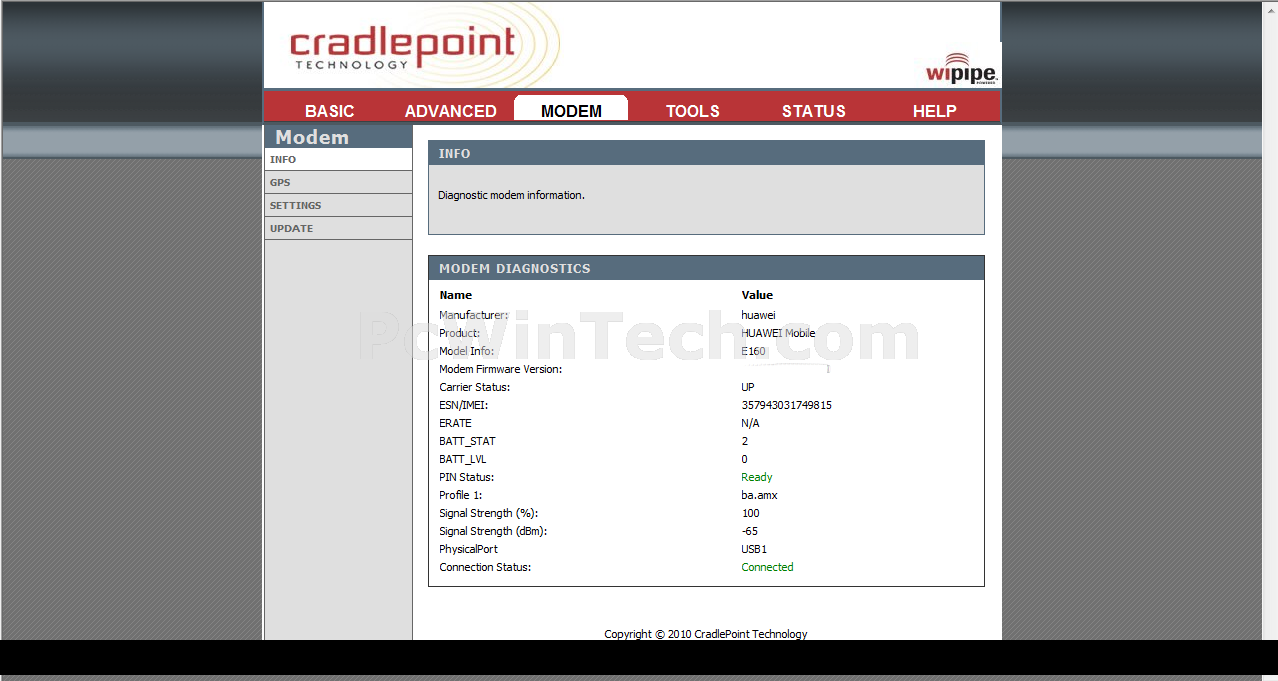The image size is (1278, 681).
Task: Open the GPS sidebar page
Action: coord(338,182)
